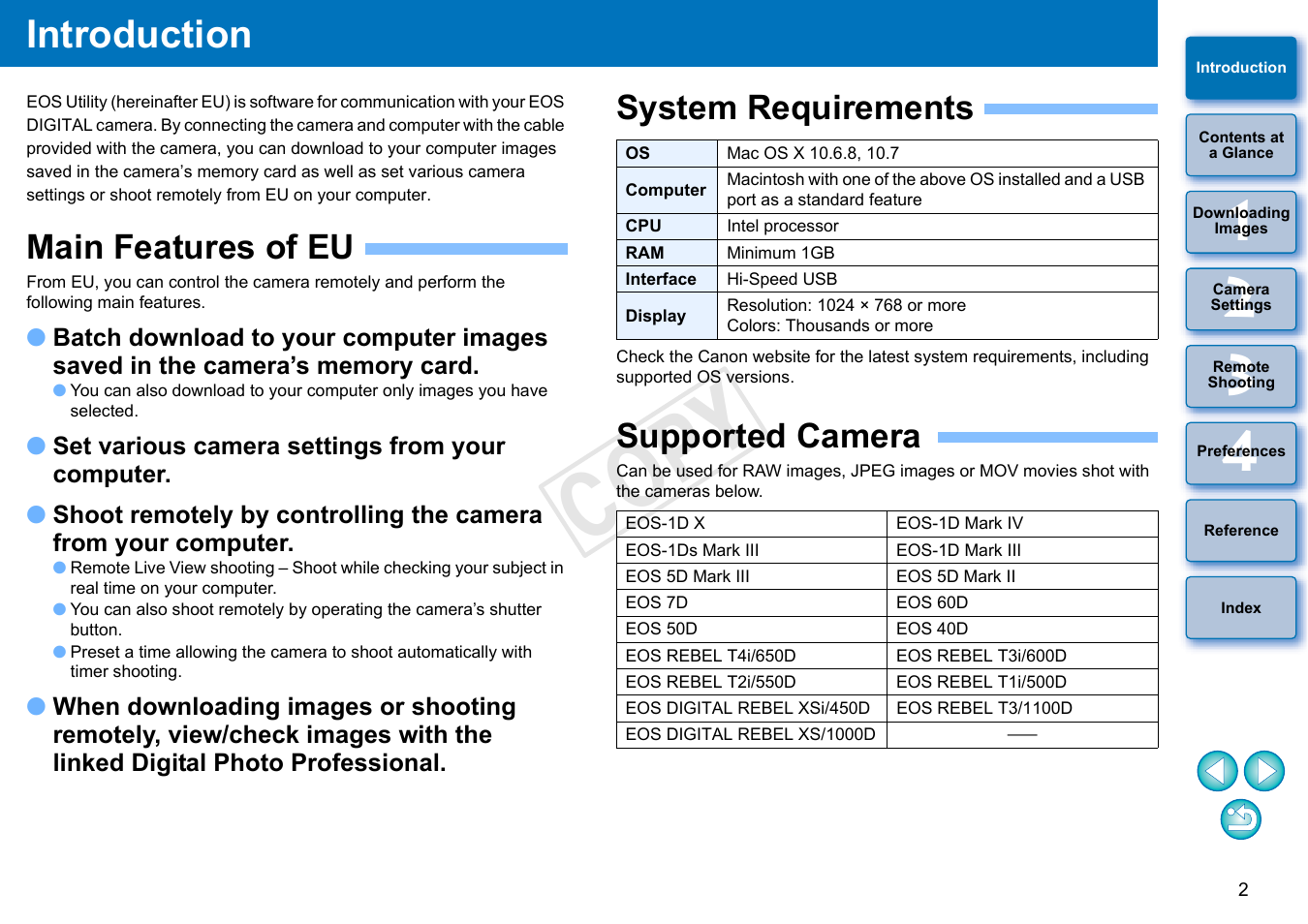
Task: Select the 'EOS 5D Mark III' cell
Action: coord(752,576)
